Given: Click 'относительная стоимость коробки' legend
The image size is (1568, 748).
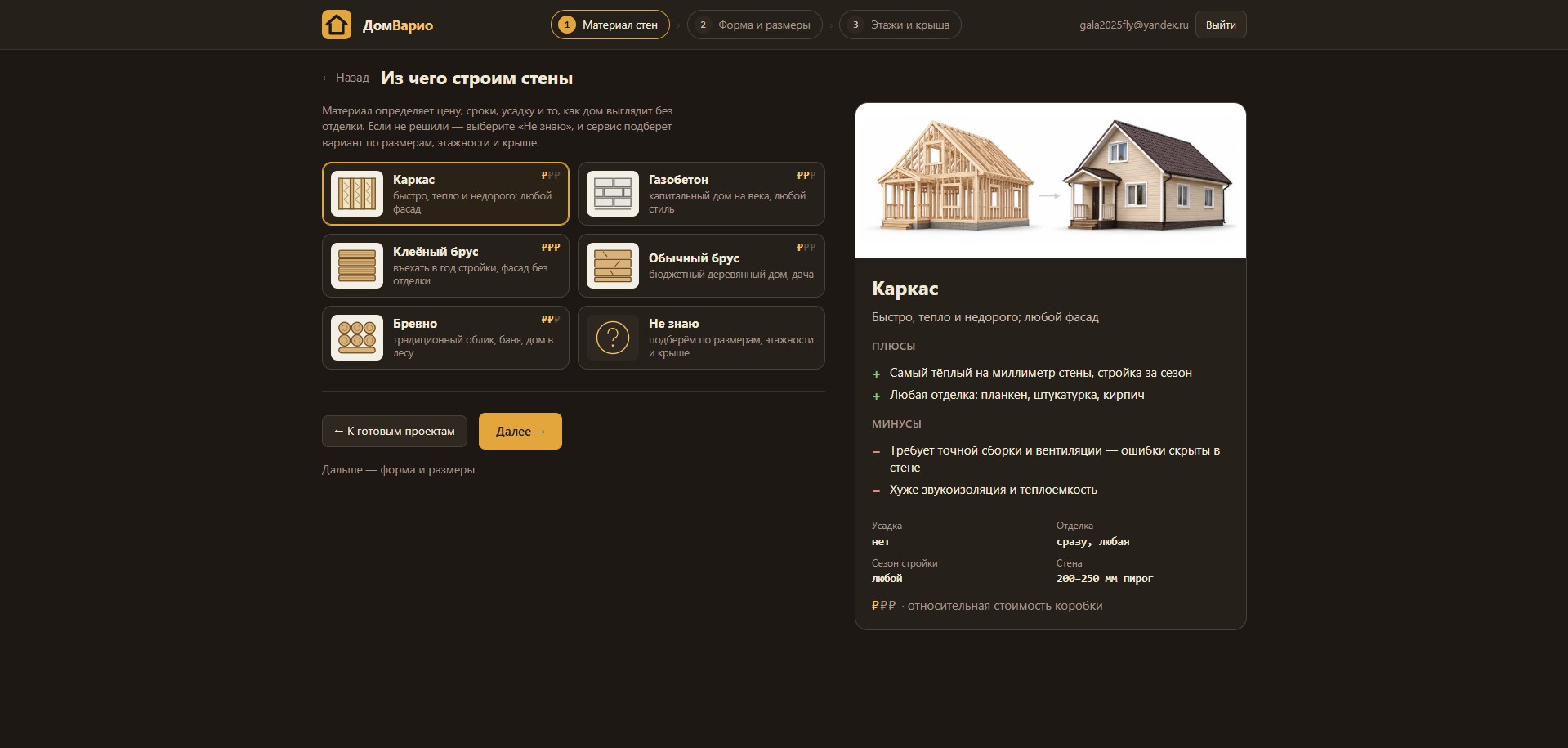Looking at the screenshot, I should tap(1005, 606).
